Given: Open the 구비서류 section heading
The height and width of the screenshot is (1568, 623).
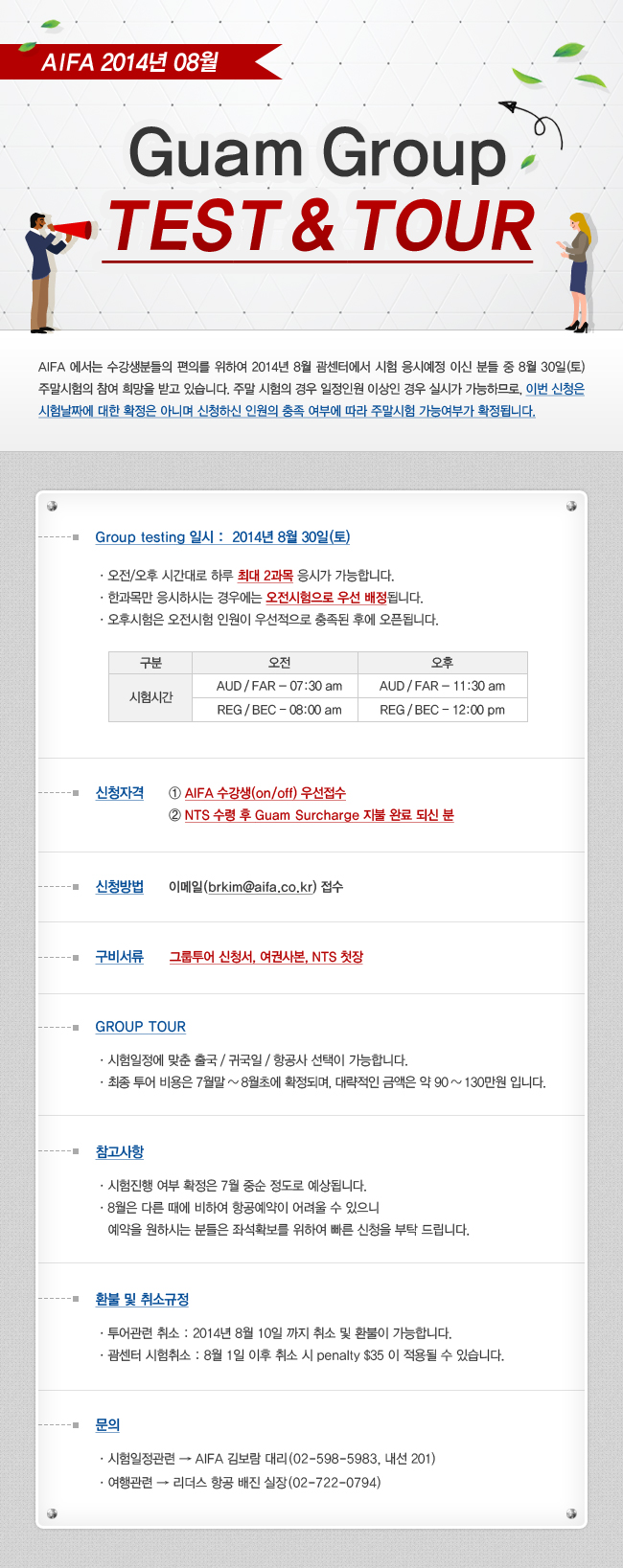Looking at the screenshot, I should tap(120, 956).
